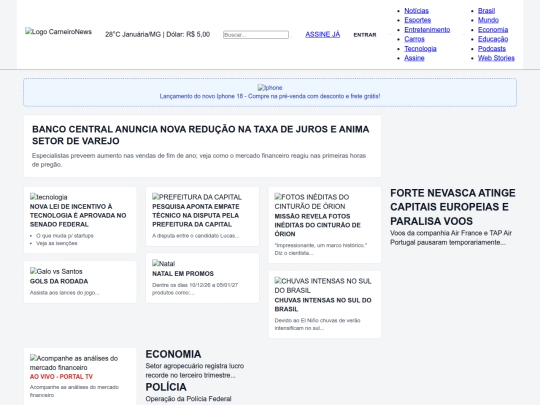The height and width of the screenshot is (405, 540).
Task: Open the Galo vs Santos image
Action: (x=56, y=271)
